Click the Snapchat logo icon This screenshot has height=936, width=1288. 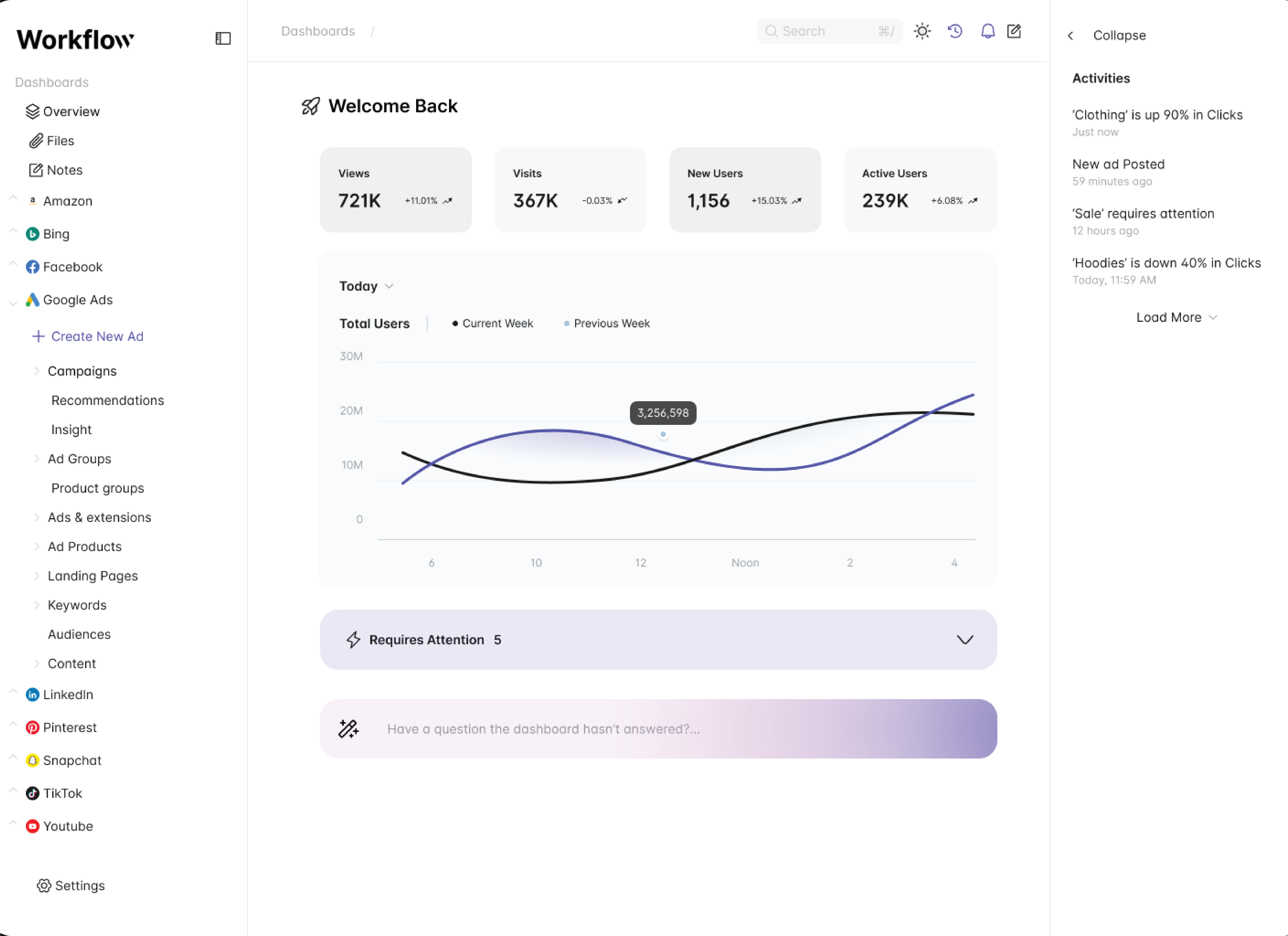point(32,761)
